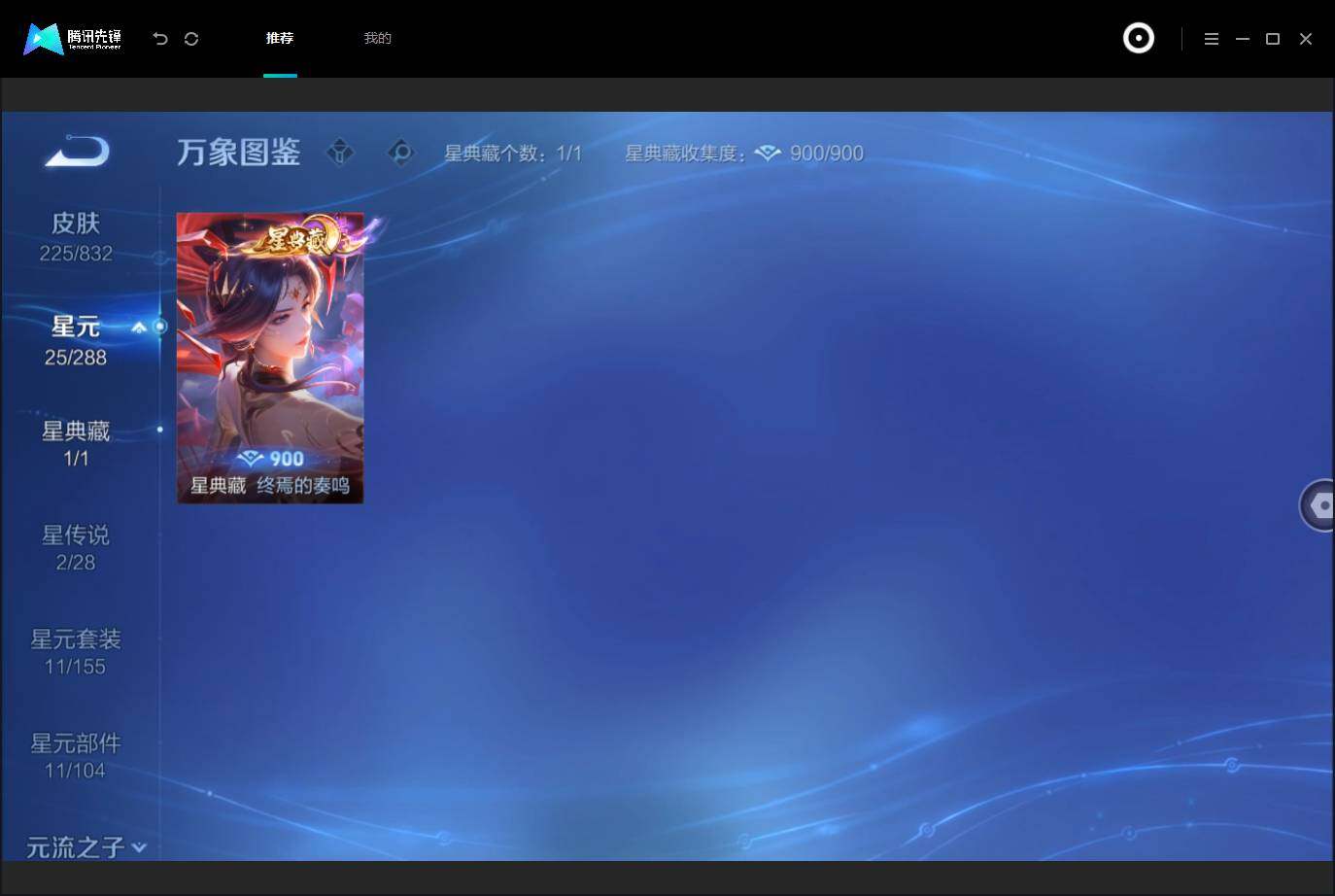Return with the game's back arrow button
Image resolution: width=1335 pixels, height=896 pixels.
tap(77, 152)
